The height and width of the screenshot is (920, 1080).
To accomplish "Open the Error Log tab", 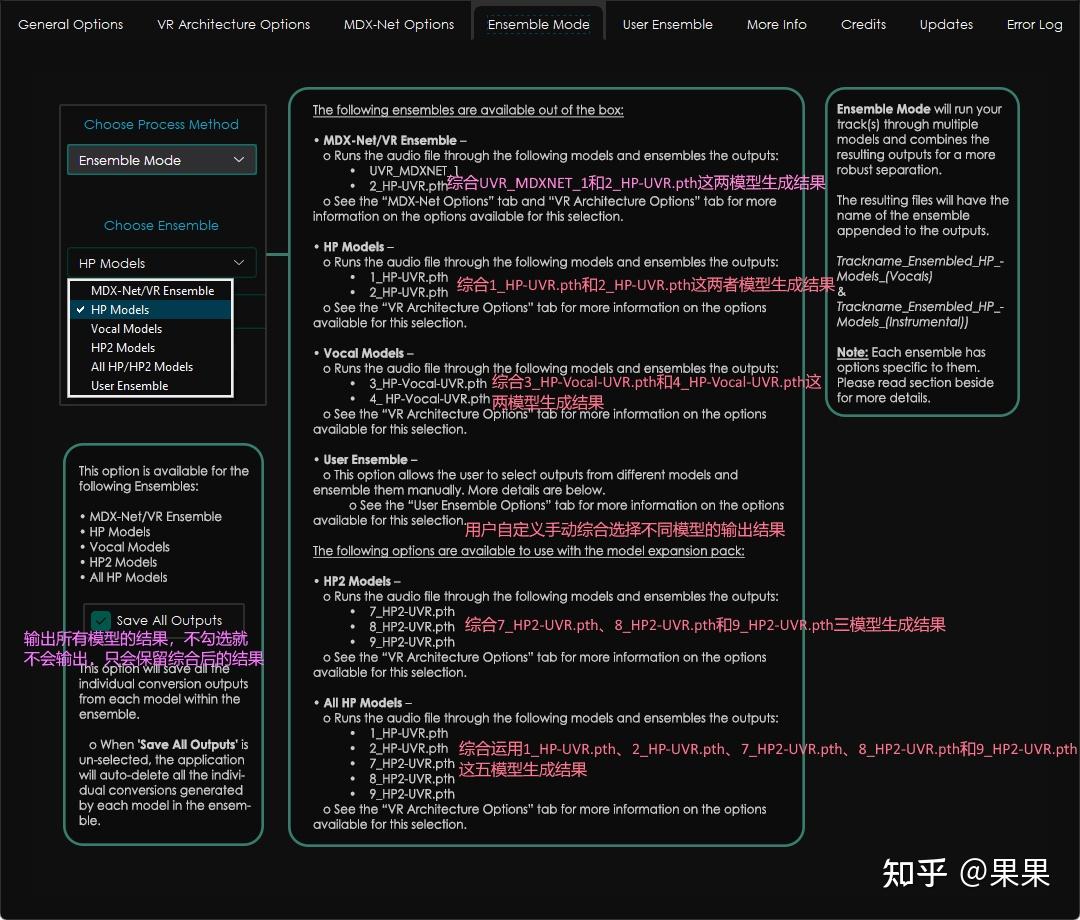I will pyautogui.click(x=1034, y=24).
